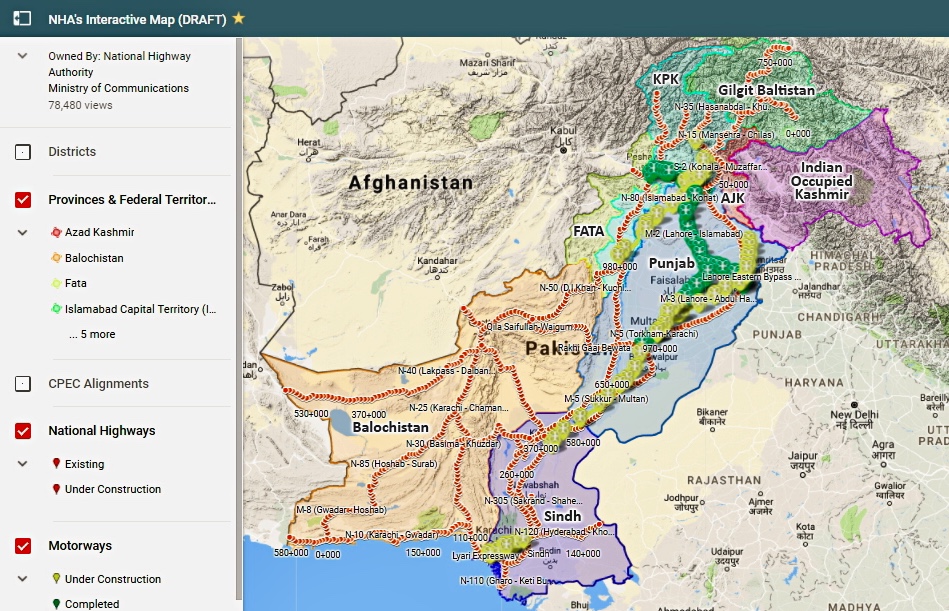Select the Fata light-green marker icon
Image resolution: width=949 pixels, height=611 pixels.
point(56,283)
